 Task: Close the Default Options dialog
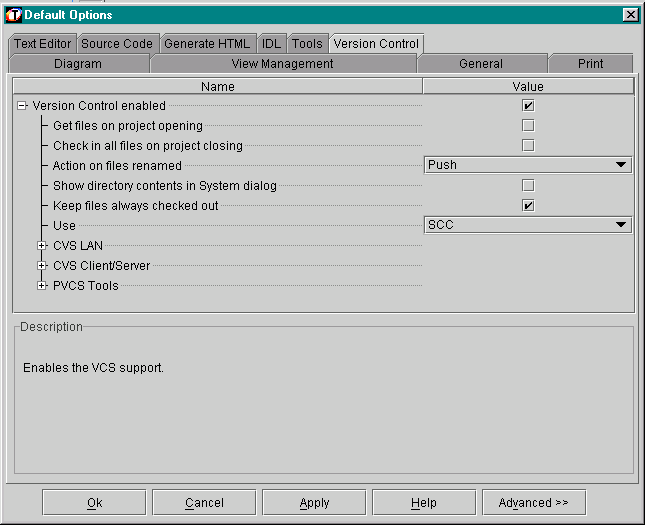tap(630, 15)
